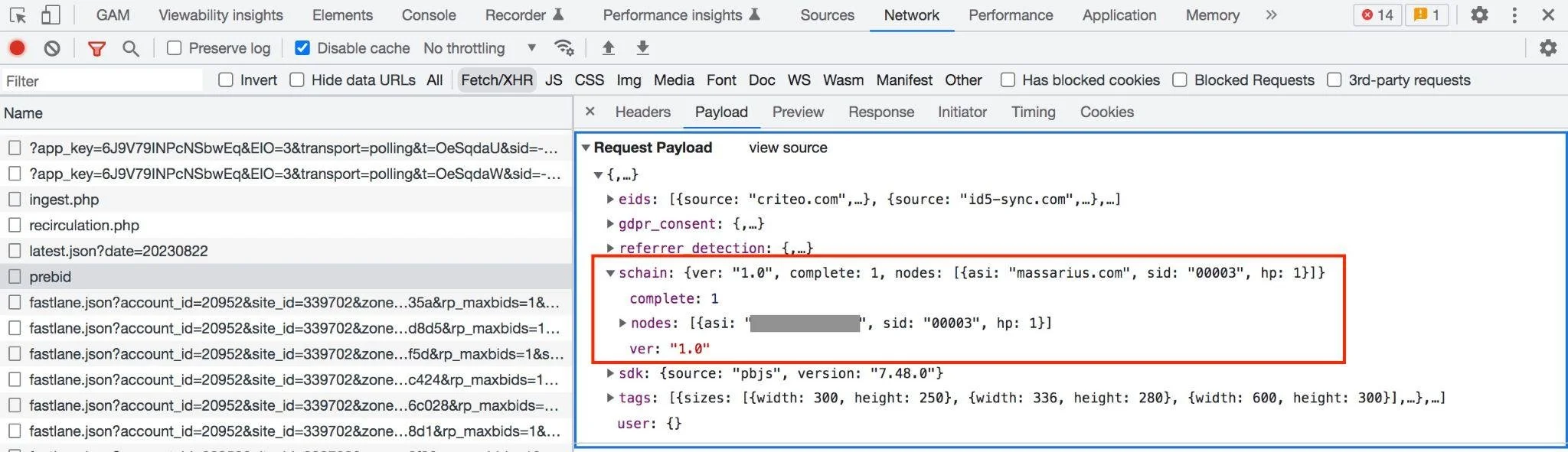Viewport: 1568px width, 452px height.
Task: Open the No throttling dropdown
Action: (479, 48)
